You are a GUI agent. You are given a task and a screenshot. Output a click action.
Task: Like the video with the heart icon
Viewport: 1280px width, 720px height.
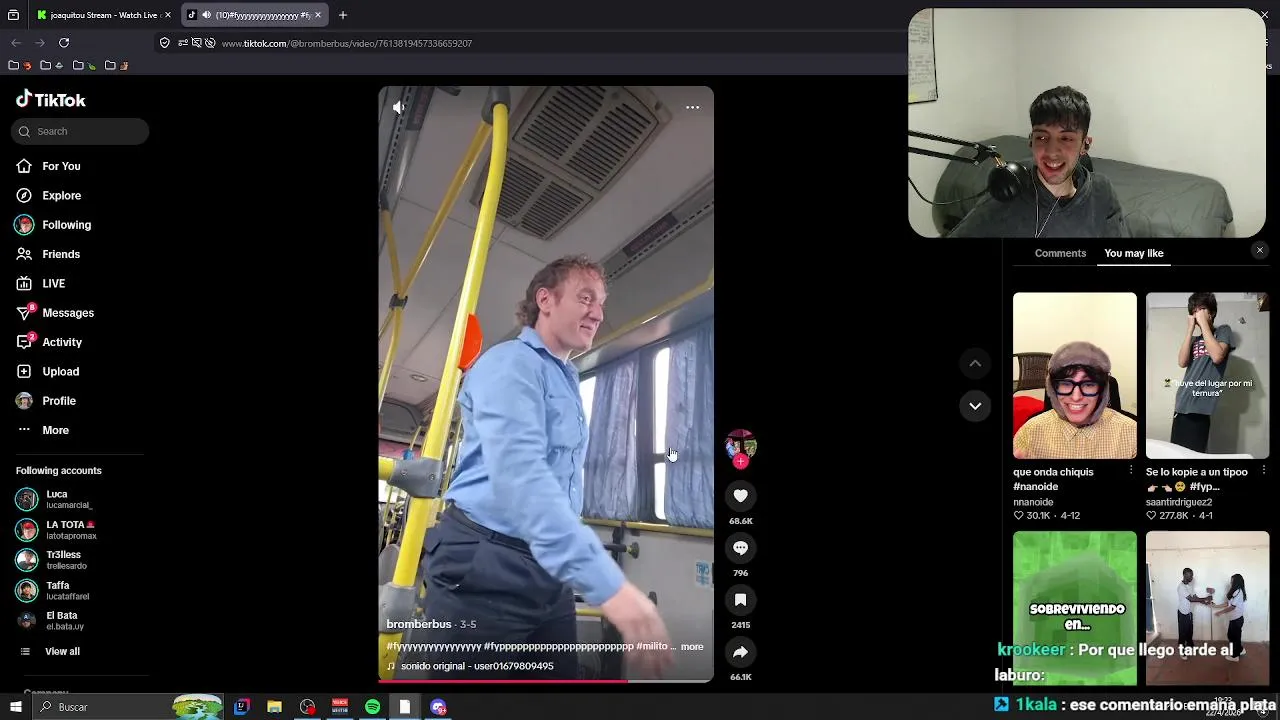[740, 496]
